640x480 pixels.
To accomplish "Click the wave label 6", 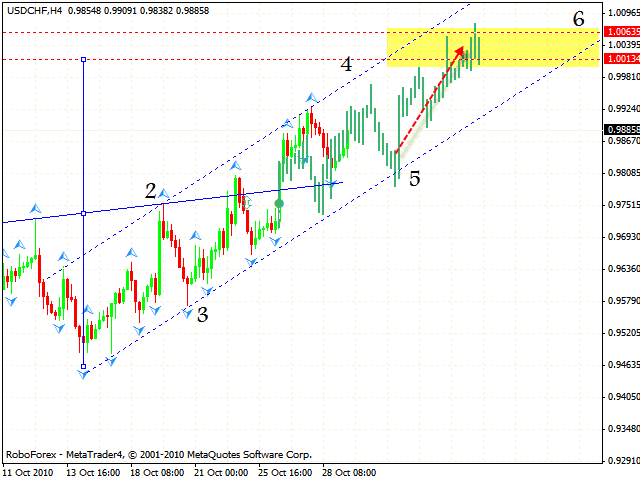I will pos(579,19).
